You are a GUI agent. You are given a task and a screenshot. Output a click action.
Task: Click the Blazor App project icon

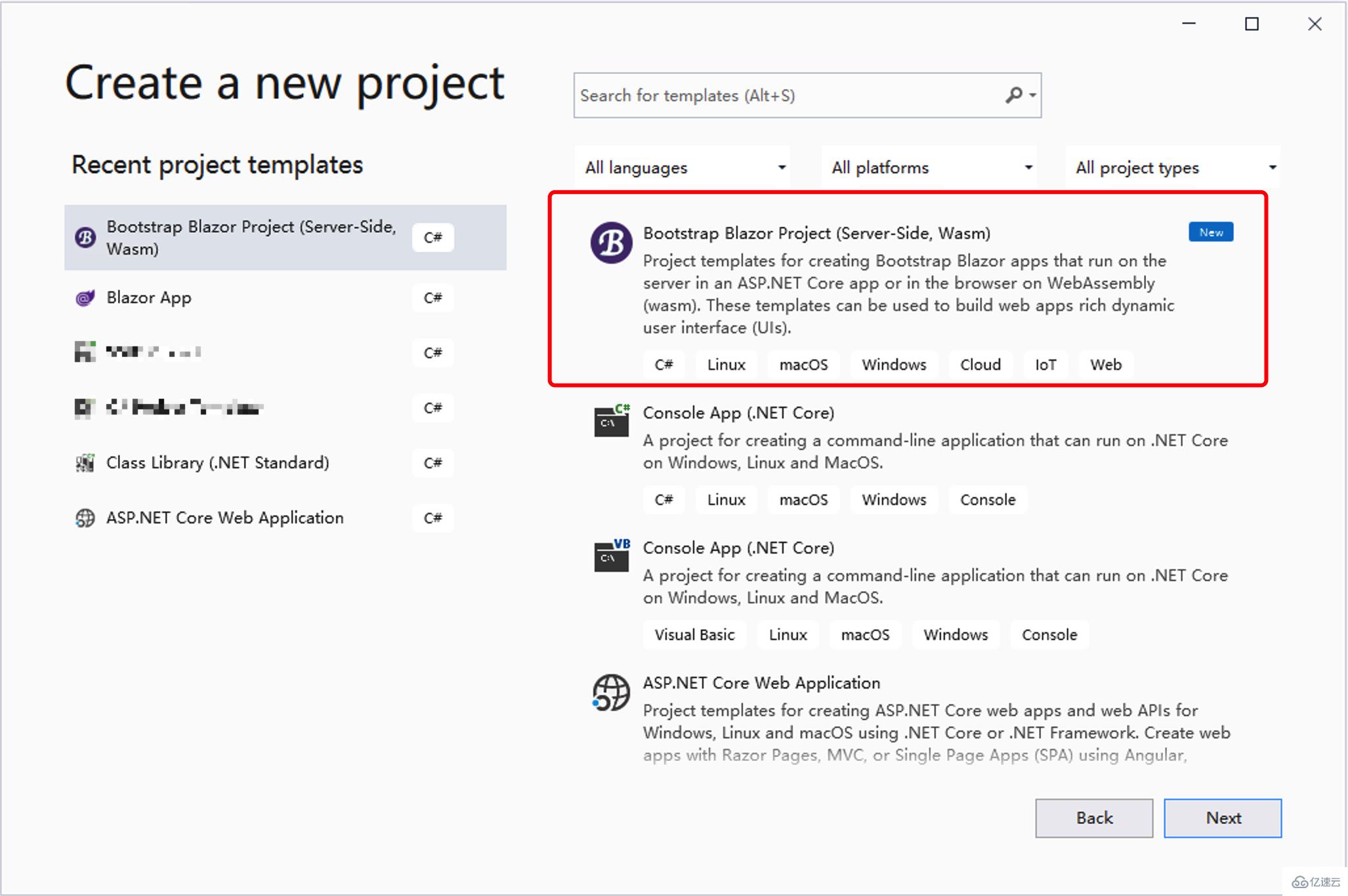tap(86, 298)
